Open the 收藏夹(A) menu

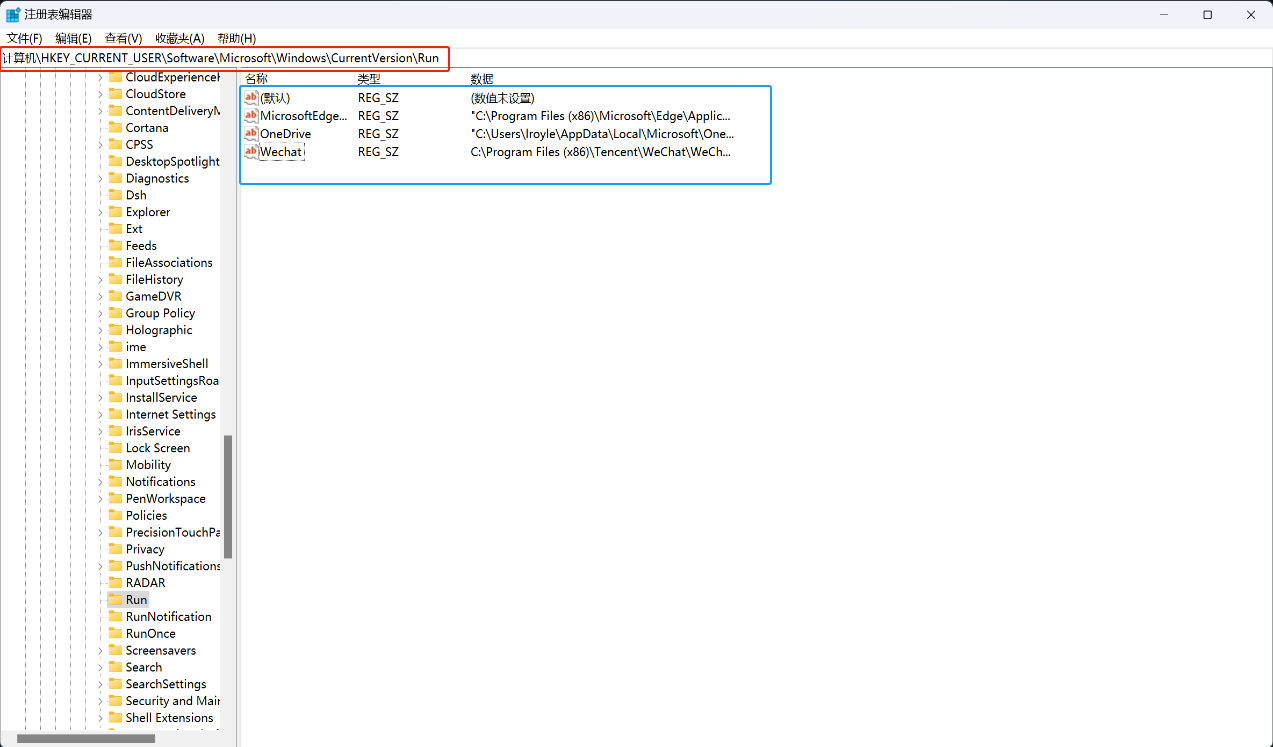tap(179, 38)
